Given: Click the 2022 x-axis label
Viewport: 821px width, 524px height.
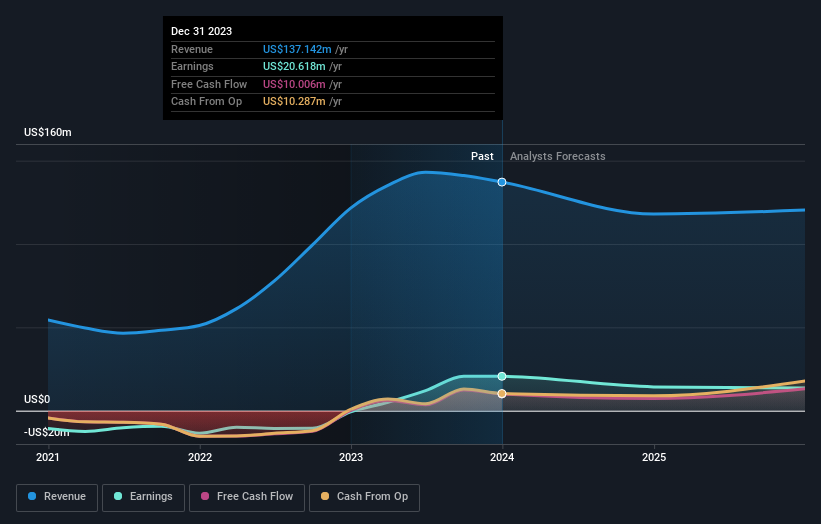Looking at the screenshot, I should (200, 458).
